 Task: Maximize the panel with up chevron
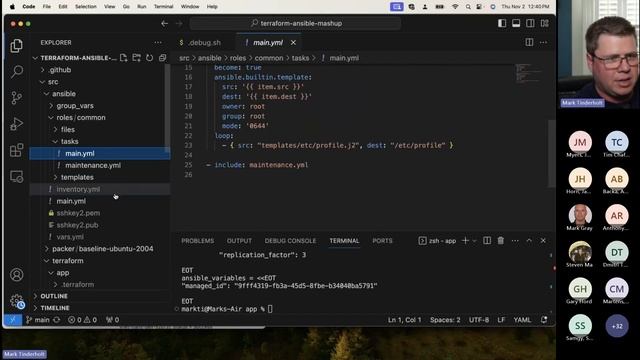[x=529, y=241]
